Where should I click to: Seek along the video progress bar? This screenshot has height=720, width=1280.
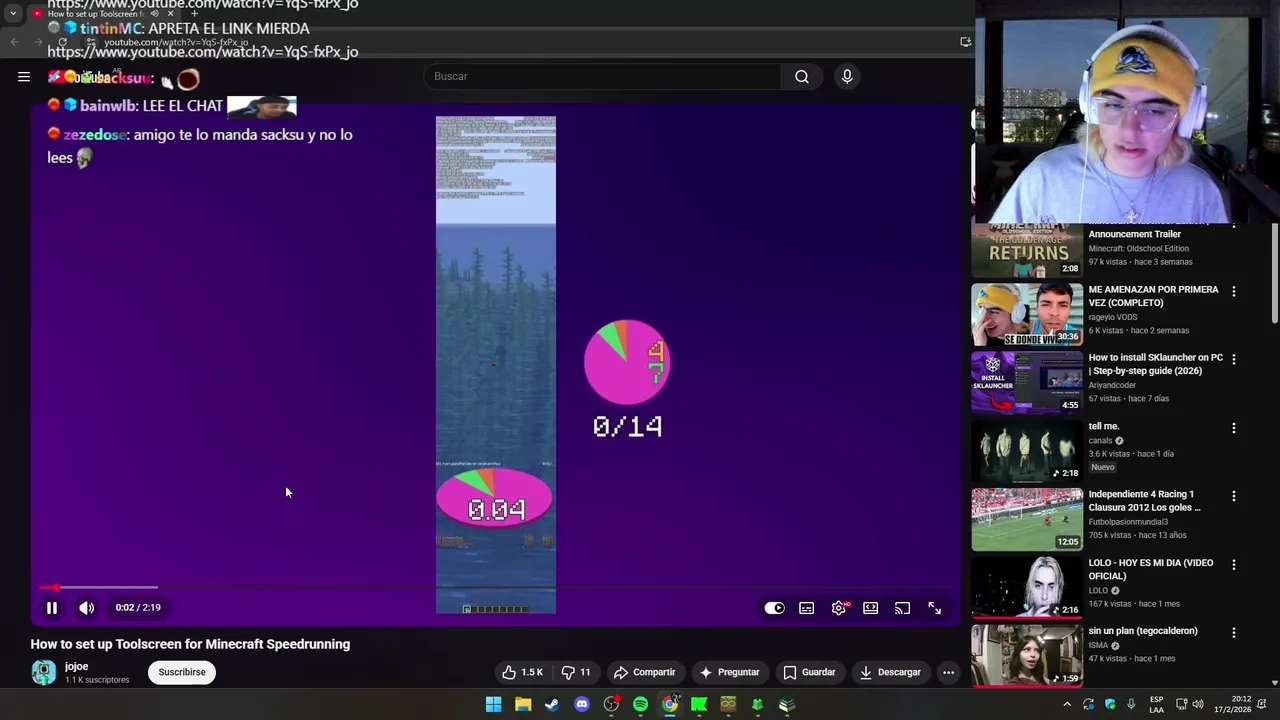coord(495,588)
